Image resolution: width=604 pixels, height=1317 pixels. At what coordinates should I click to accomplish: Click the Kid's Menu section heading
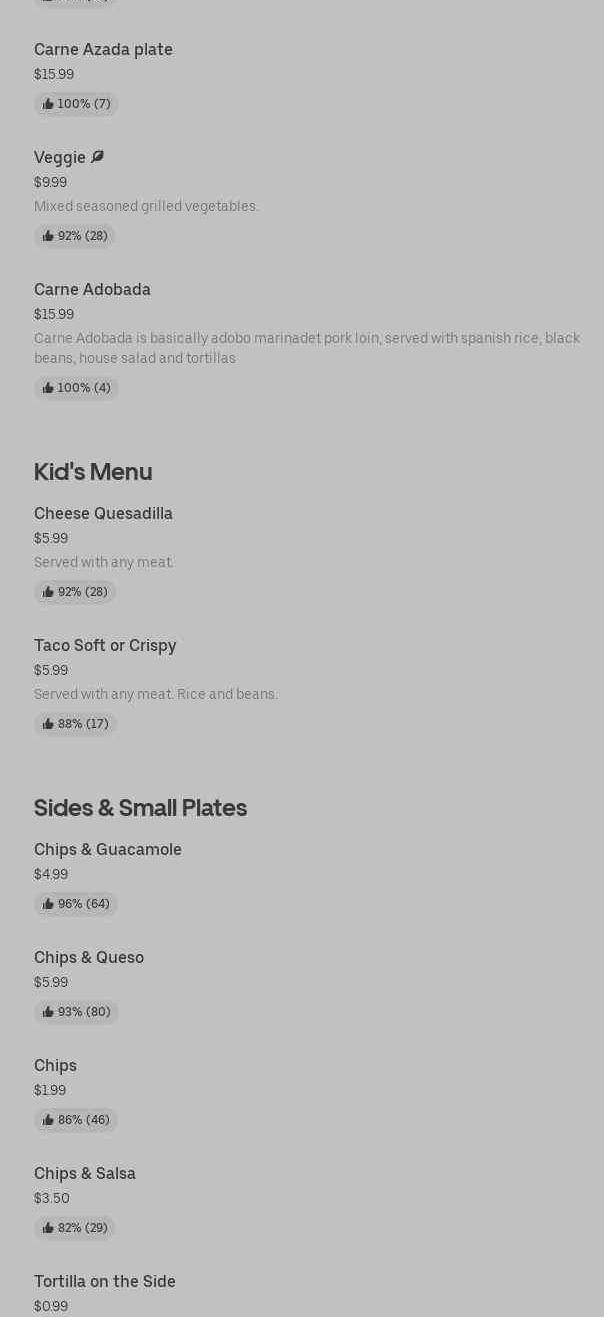[93, 472]
